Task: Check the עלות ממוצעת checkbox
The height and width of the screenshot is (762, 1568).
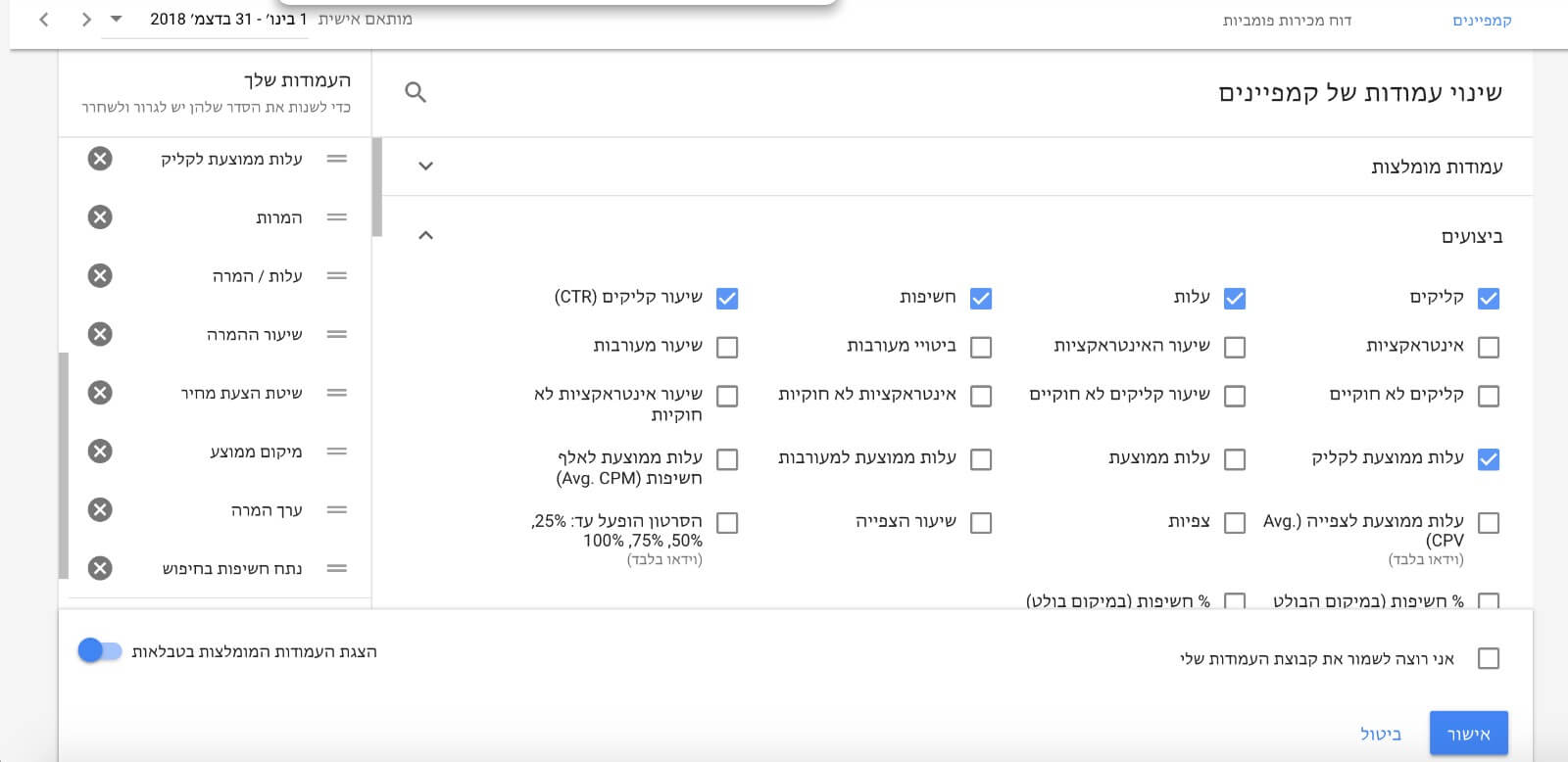Action: click(x=1235, y=459)
